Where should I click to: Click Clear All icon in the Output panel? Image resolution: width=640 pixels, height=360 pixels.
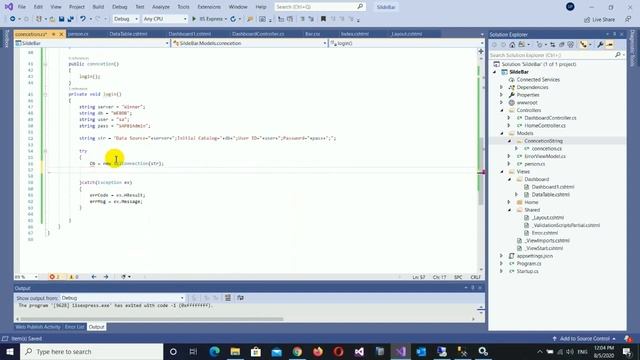pos(228,298)
